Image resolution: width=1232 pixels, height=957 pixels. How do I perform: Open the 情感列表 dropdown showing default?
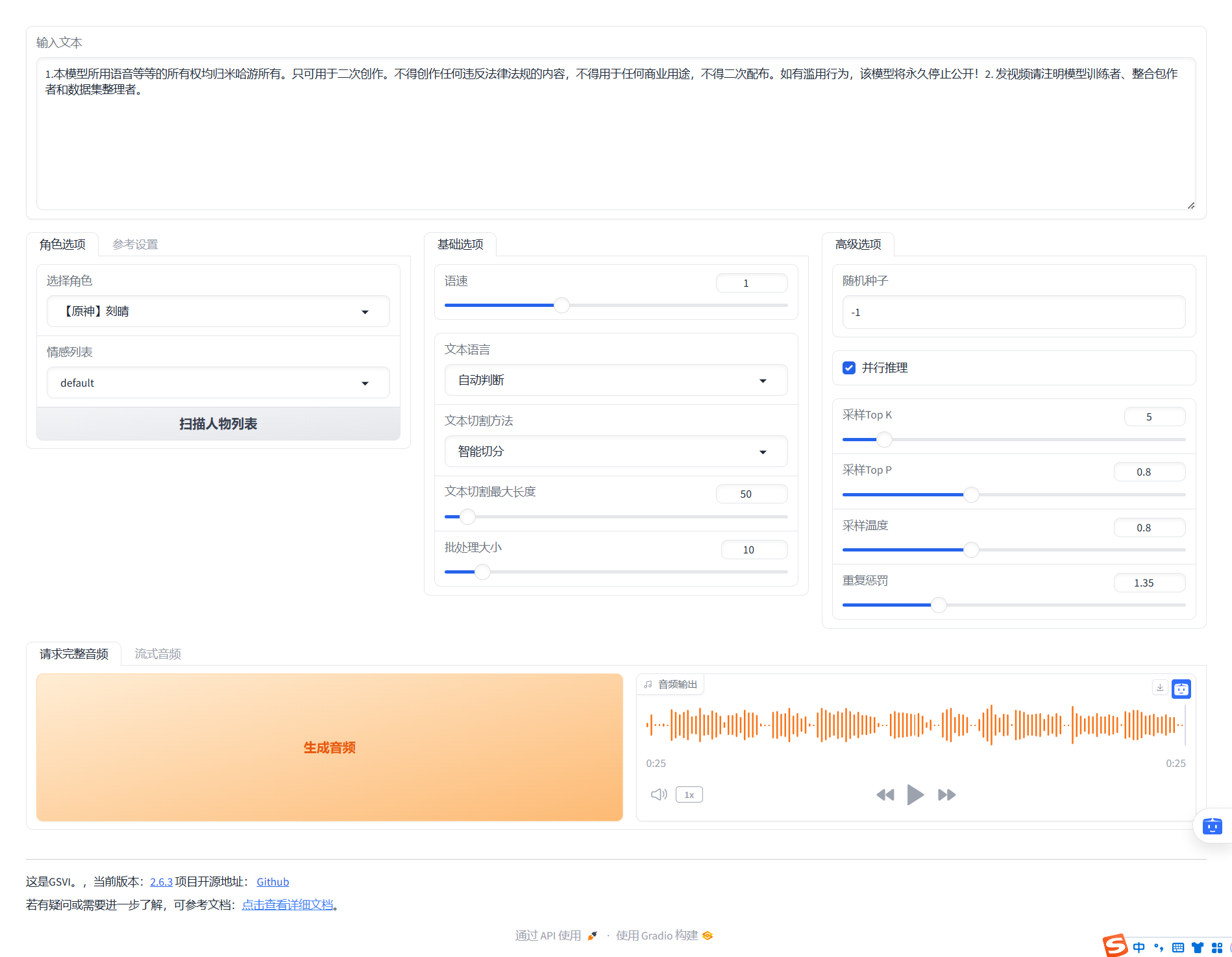click(218, 383)
